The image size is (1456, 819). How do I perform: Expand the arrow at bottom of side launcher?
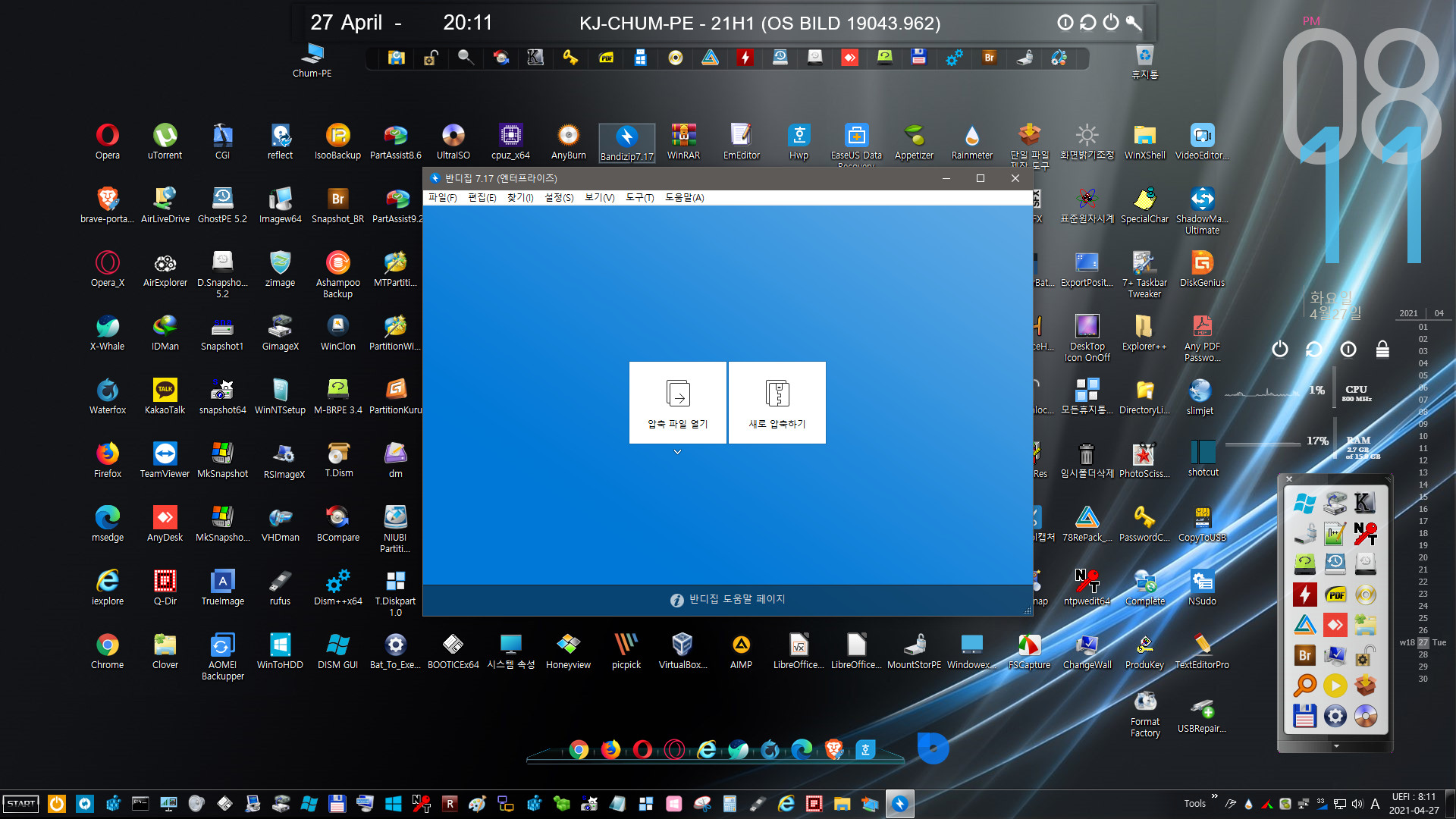tap(1336, 746)
